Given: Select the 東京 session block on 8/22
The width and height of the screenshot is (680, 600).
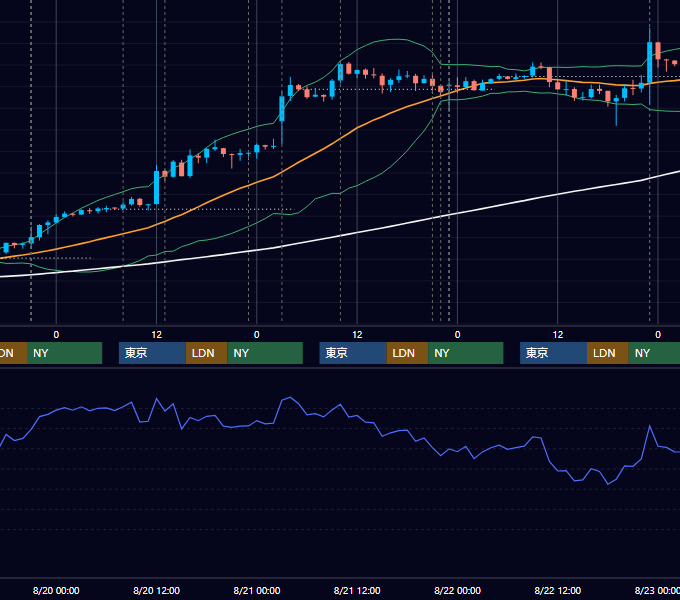Looking at the screenshot, I should coord(554,353).
